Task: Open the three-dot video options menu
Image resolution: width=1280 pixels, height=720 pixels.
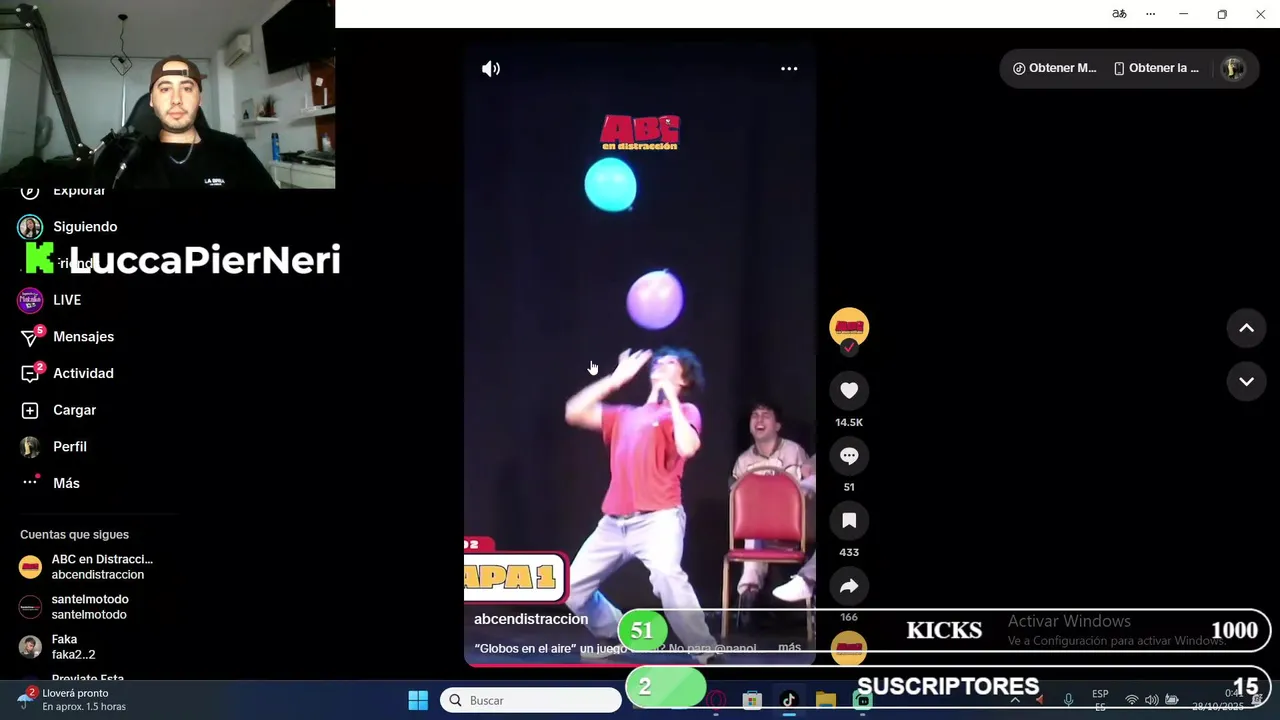Action: (x=789, y=69)
